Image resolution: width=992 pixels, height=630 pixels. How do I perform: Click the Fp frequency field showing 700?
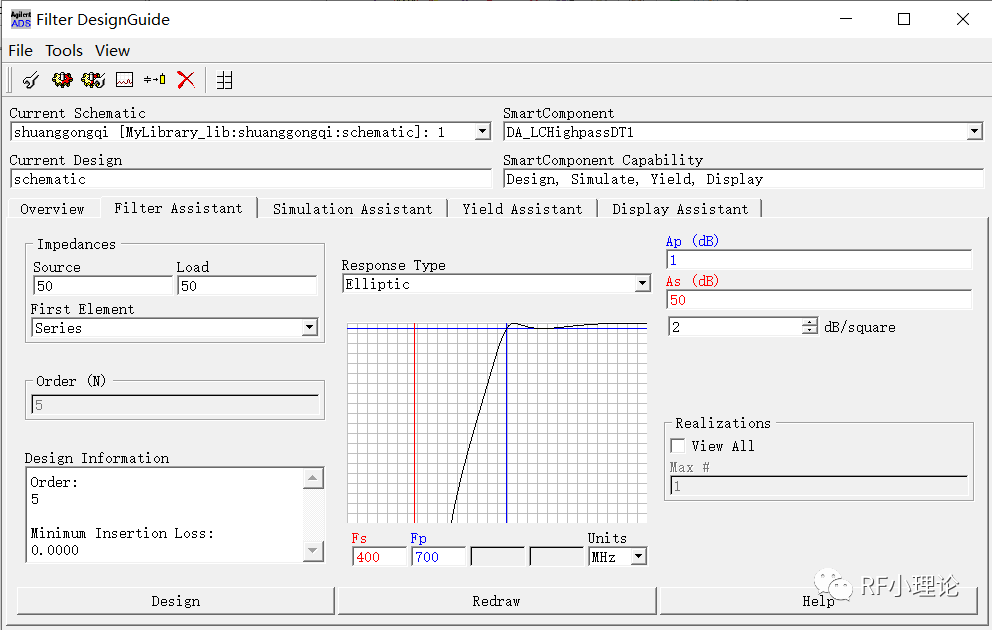(438, 557)
